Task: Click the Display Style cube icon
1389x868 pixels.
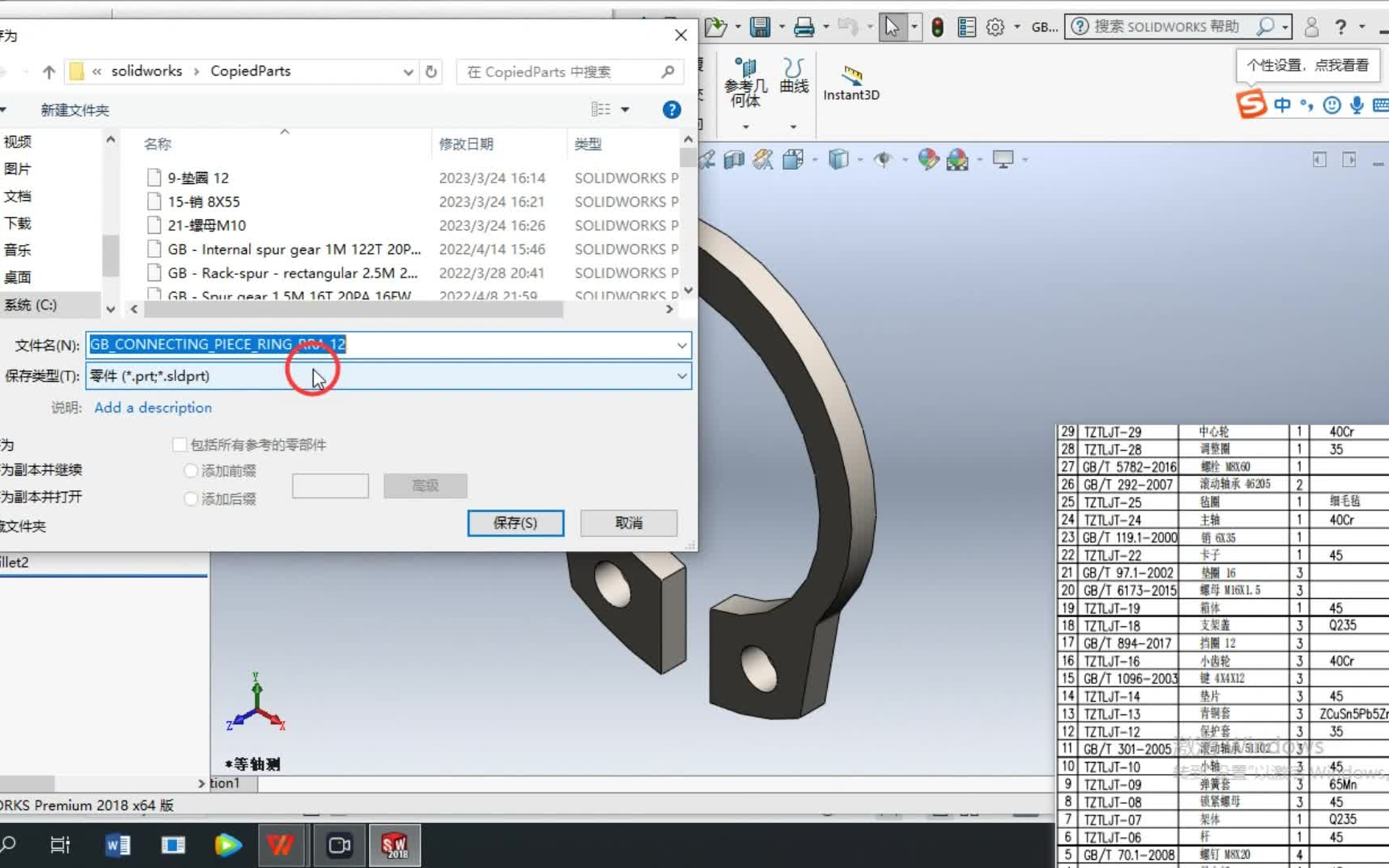Action: [x=838, y=160]
